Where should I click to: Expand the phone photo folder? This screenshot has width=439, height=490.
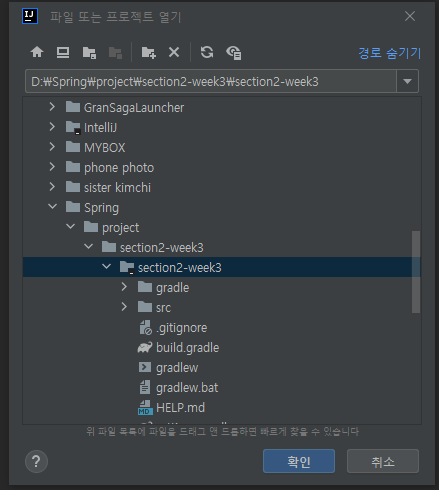tap(52, 167)
